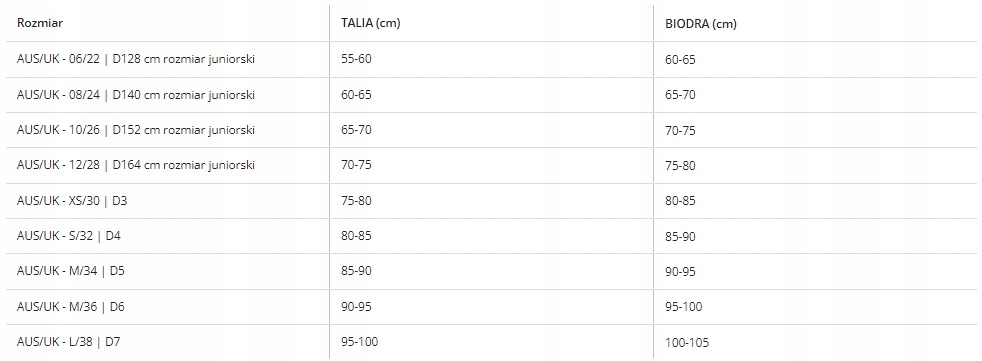
Task: Select the AUS/UK - S/32 D4 row
Action: click(x=491, y=236)
